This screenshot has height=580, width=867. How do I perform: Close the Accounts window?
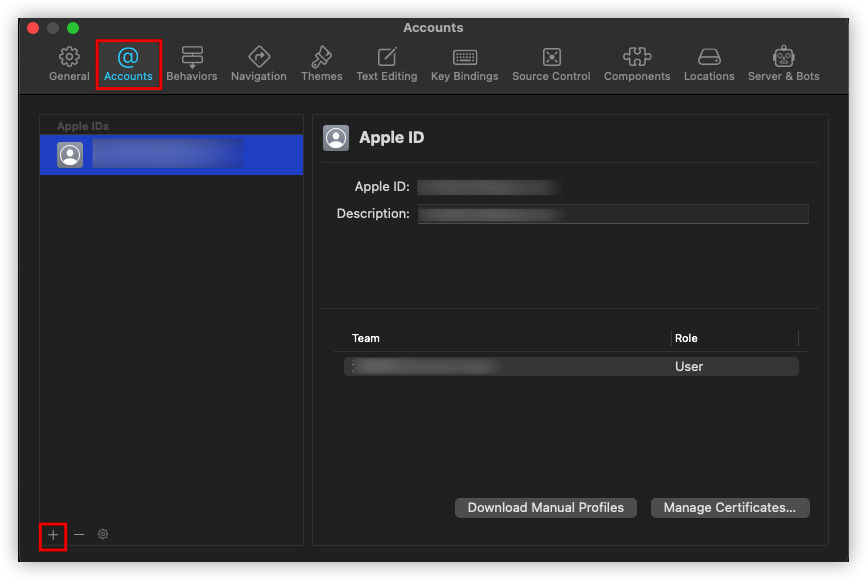(33, 28)
